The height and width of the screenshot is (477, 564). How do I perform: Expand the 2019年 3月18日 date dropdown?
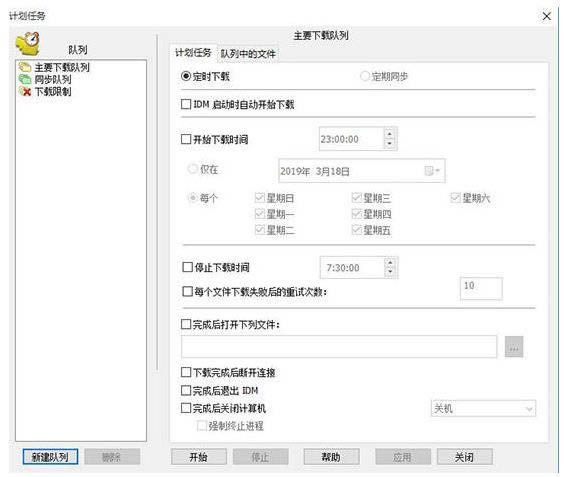361,171
